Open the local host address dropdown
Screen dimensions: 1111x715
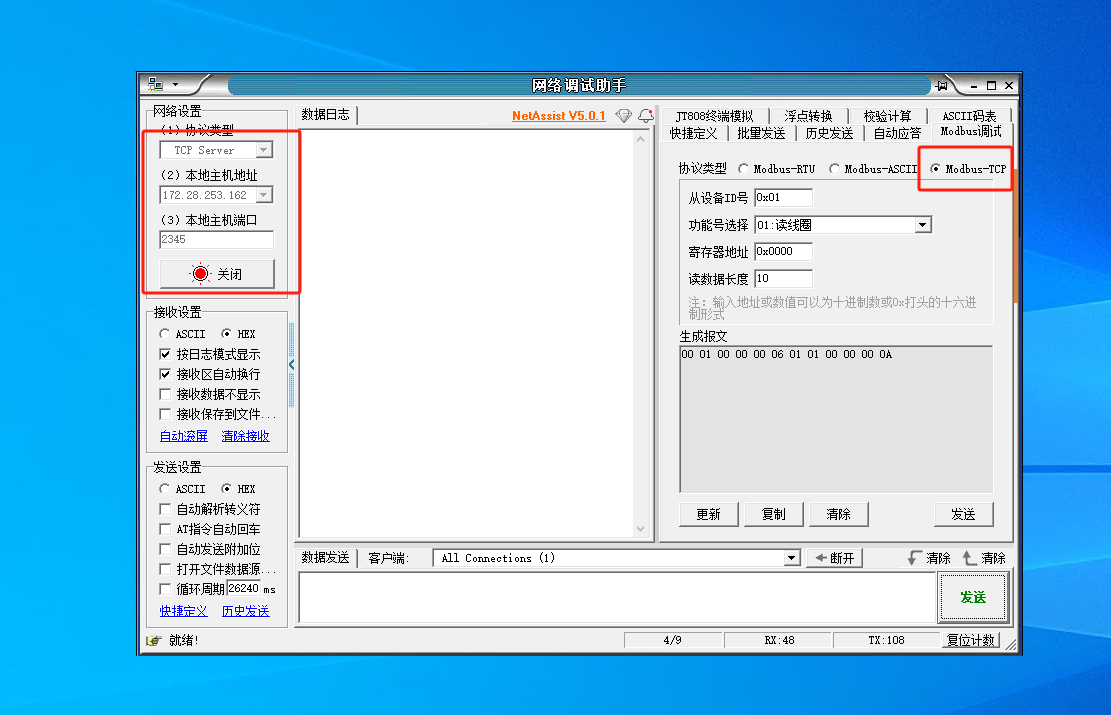tap(264, 195)
